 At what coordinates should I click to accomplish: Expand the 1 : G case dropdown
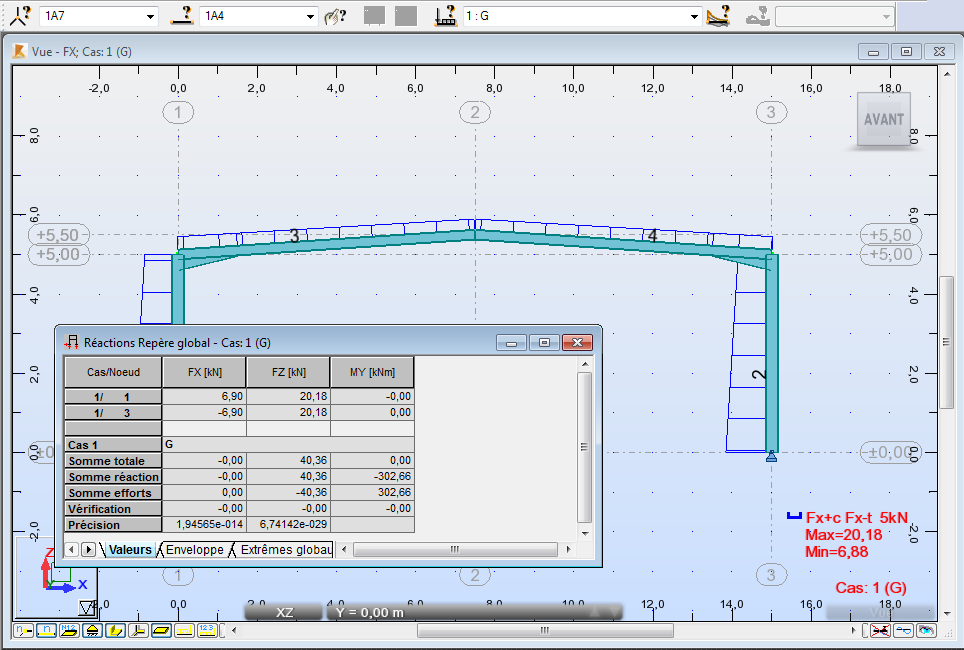[x=694, y=17]
